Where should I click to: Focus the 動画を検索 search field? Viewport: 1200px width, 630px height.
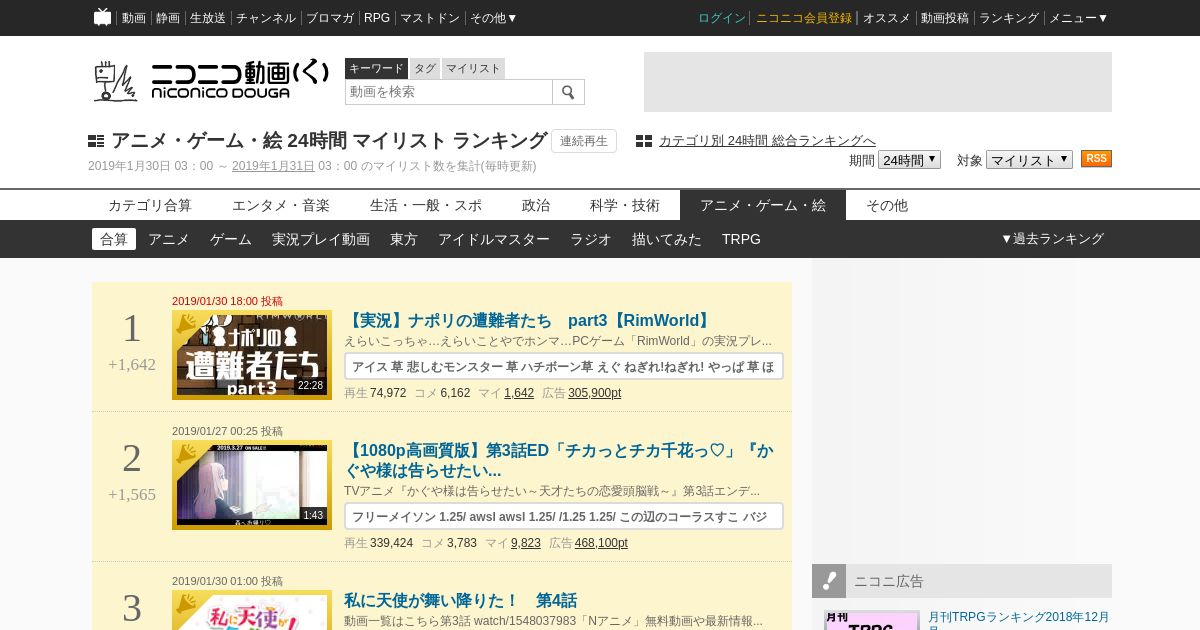[x=449, y=92]
